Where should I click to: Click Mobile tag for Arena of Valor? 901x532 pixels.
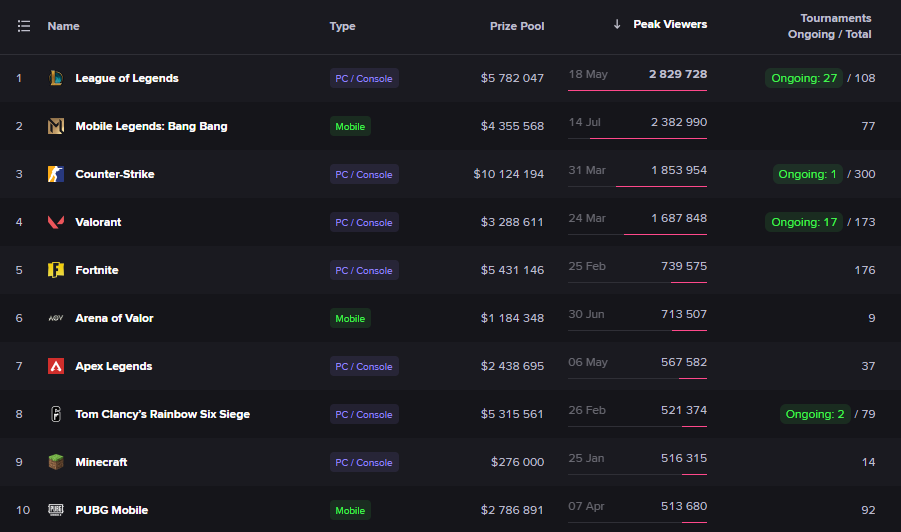(x=350, y=318)
